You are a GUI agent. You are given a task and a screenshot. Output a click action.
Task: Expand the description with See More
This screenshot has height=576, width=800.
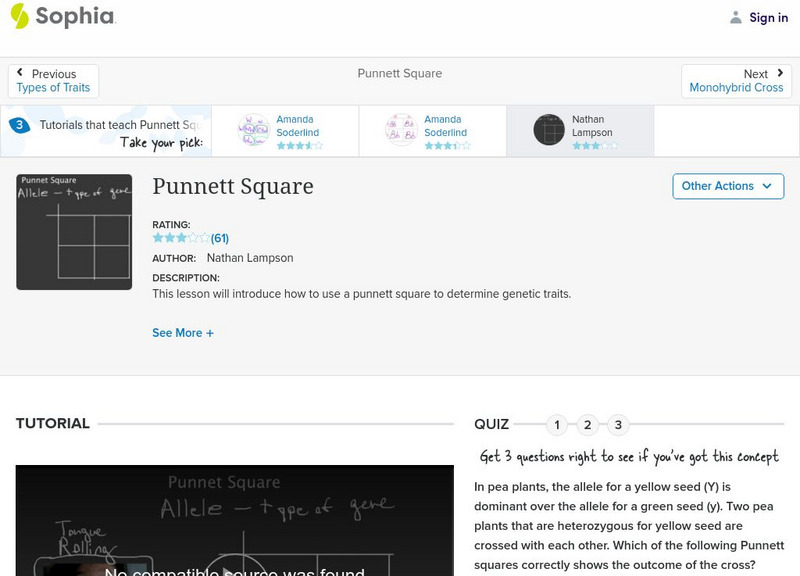point(183,332)
